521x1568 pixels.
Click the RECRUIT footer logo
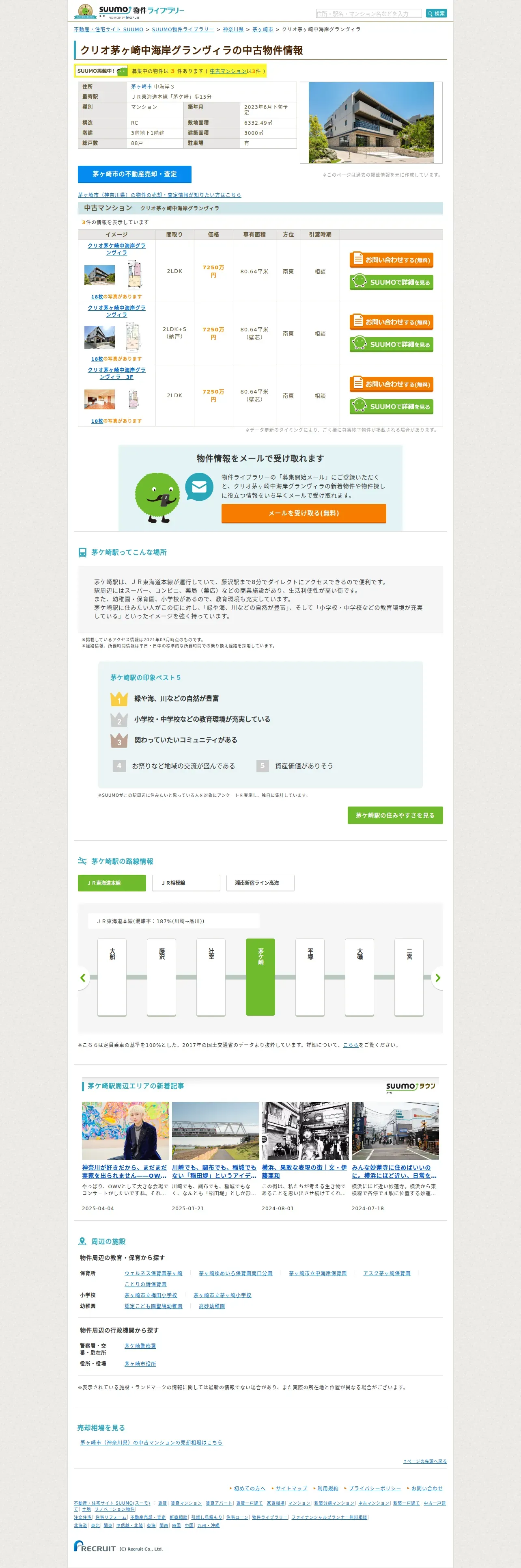(95, 1546)
